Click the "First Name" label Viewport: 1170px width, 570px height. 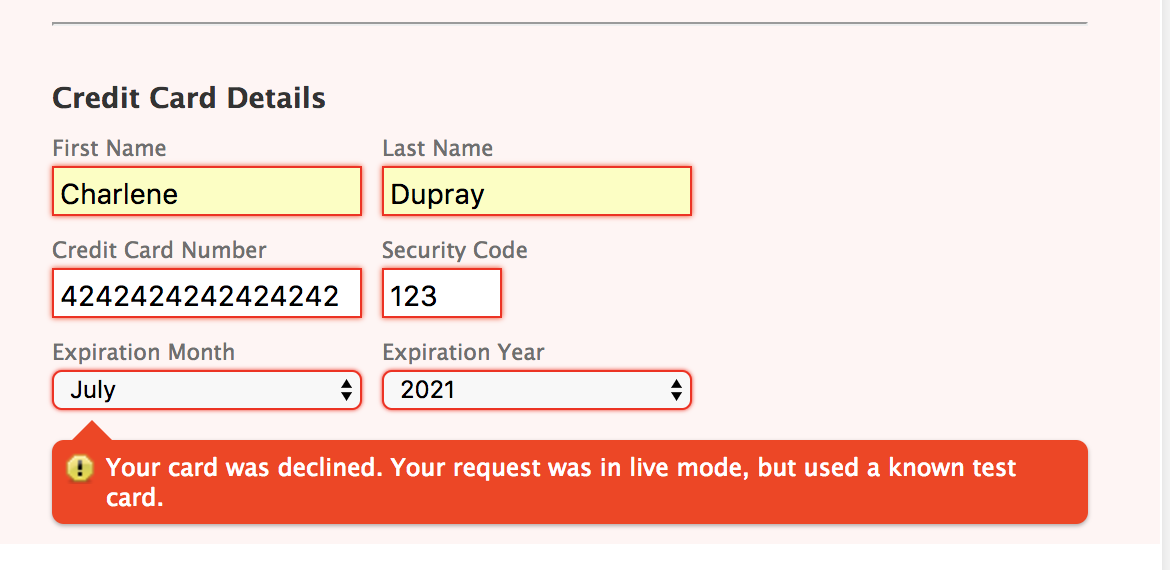coord(109,149)
